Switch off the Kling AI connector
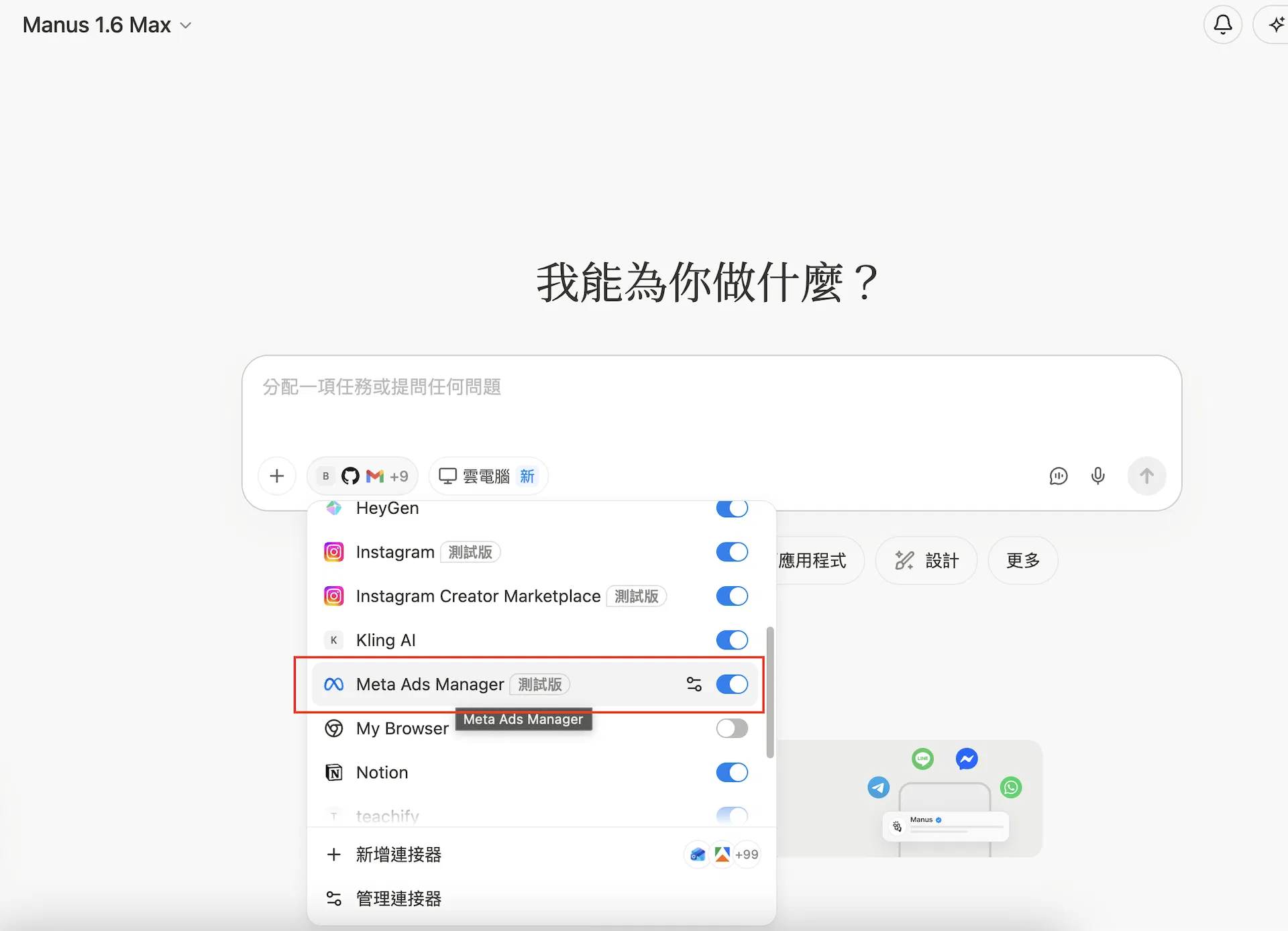This screenshot has width=1288, height=931. pos(732,641)
